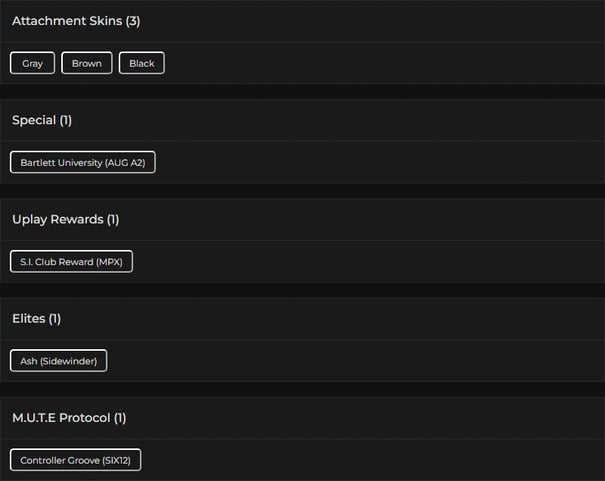Image resolution: width=605 pixels, height=481 pixels.
Task: Select Controller Groove (SIX12) item
Action: click(x=76, y=460)
